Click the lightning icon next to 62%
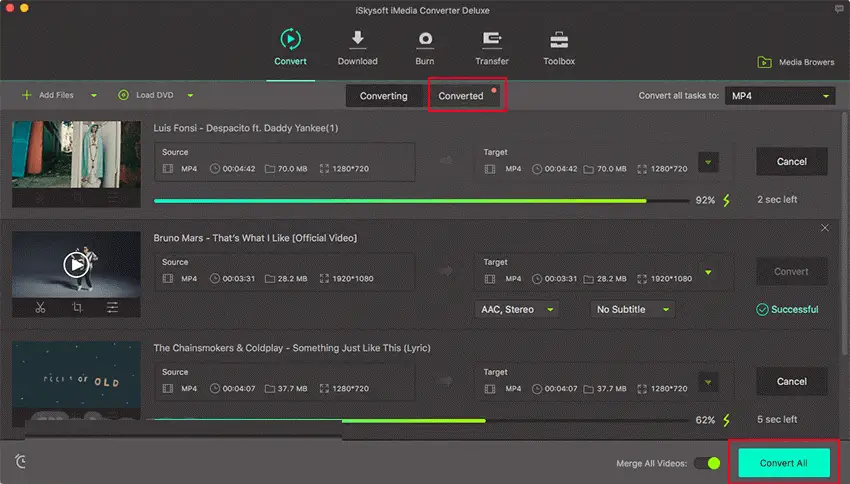 [726, 420]
